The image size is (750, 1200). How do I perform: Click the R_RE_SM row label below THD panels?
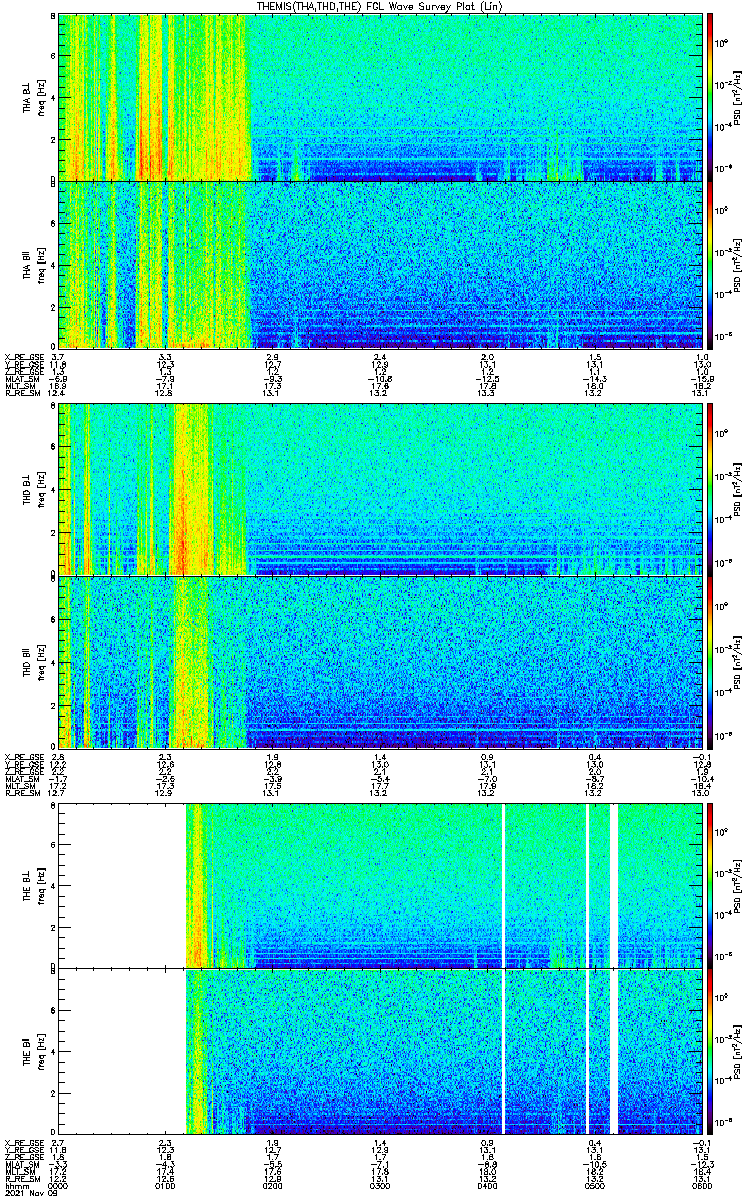tap(22, 793)
